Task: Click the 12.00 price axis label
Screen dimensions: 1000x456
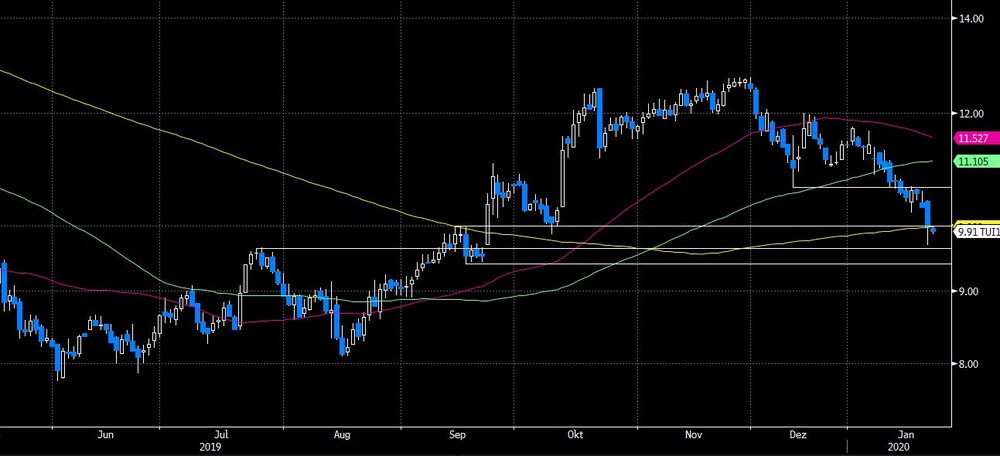Action: [x=971, y=114]
